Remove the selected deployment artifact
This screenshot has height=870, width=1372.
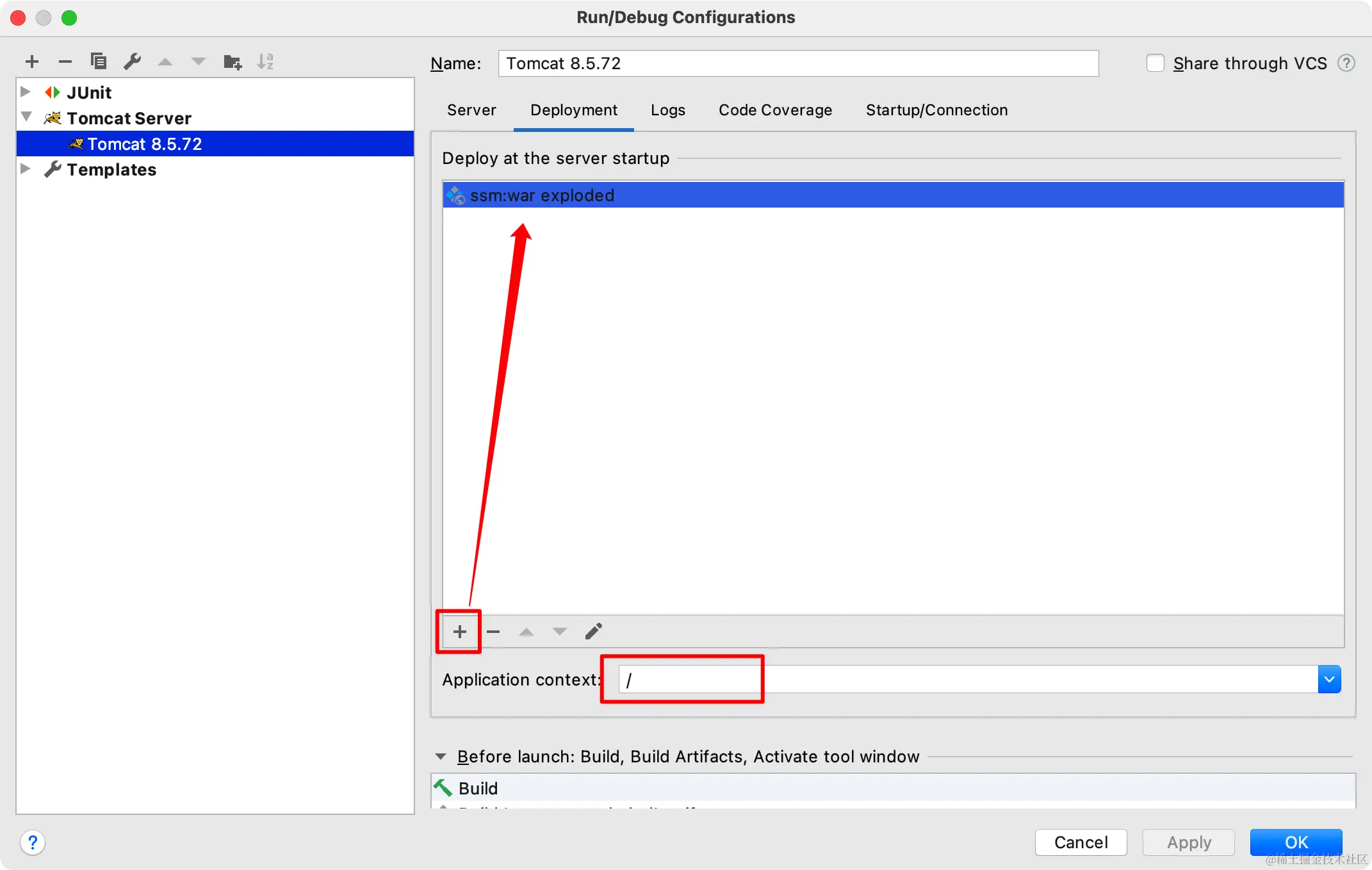[493, 632]
